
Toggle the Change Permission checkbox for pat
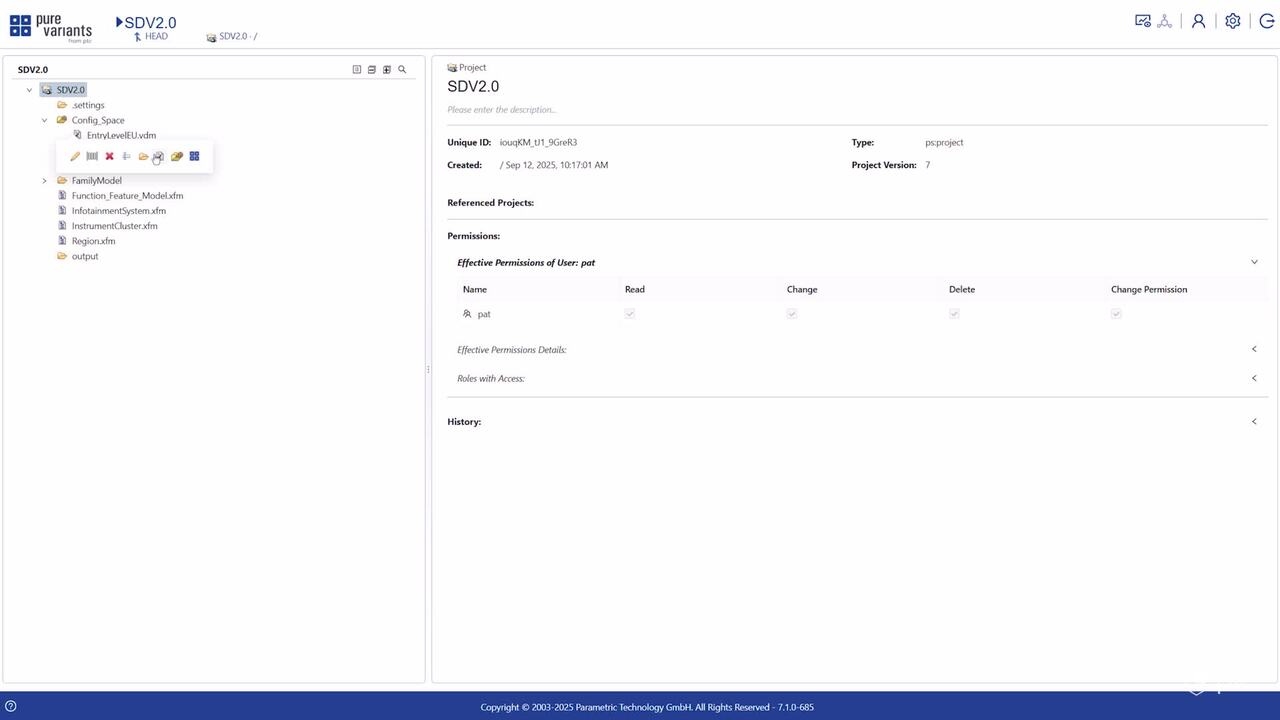pyautogui.click(x=1116, y=314)
